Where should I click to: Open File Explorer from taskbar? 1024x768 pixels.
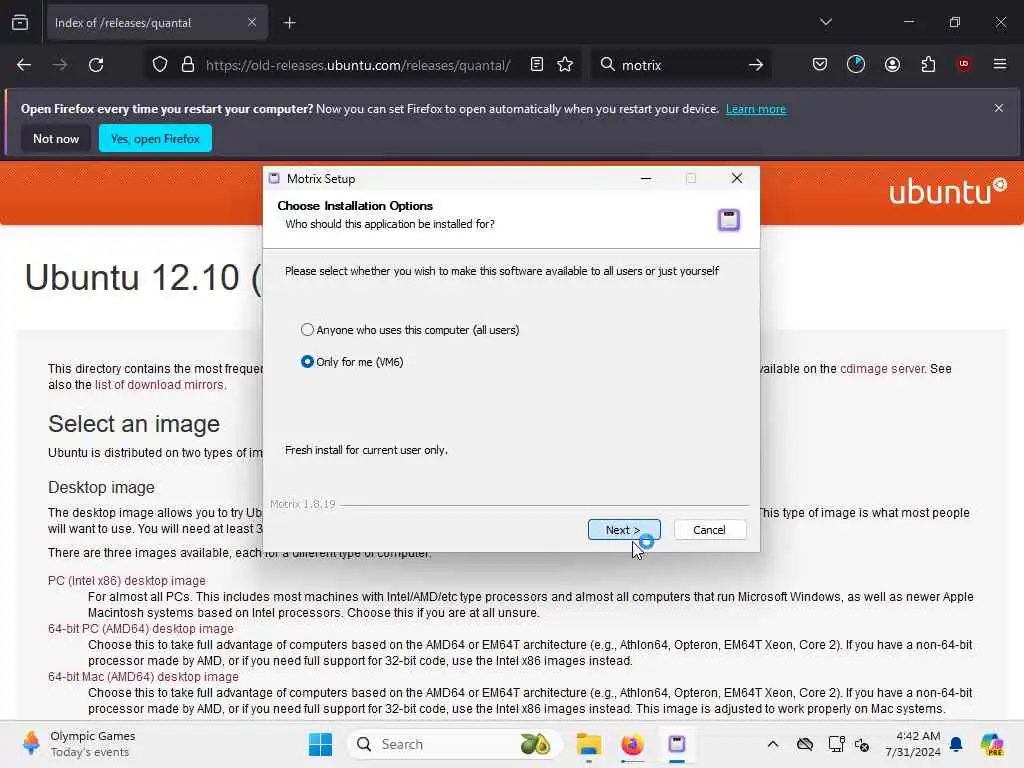(588, 744)
